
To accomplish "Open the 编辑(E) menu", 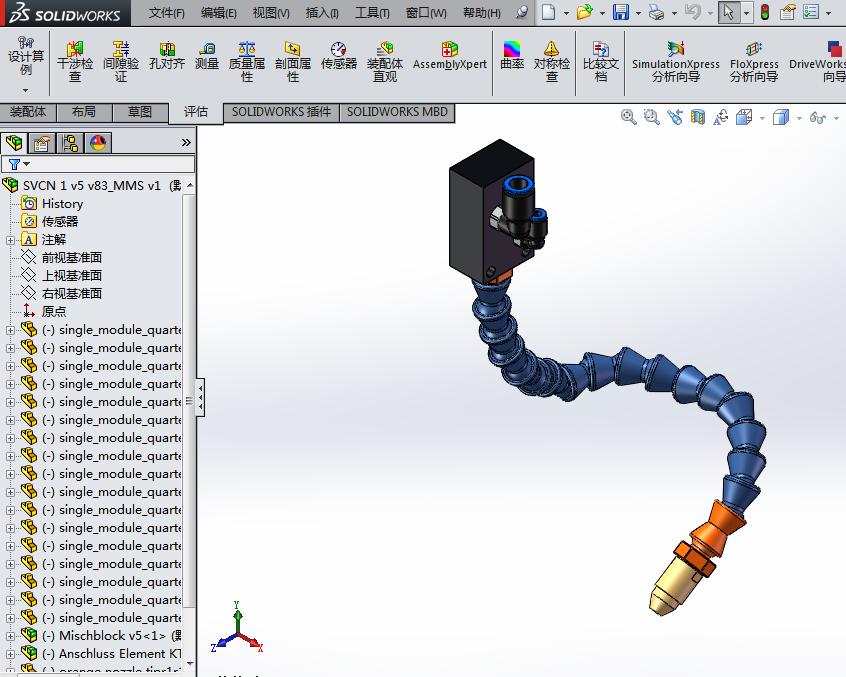I will tap(219, 12).
